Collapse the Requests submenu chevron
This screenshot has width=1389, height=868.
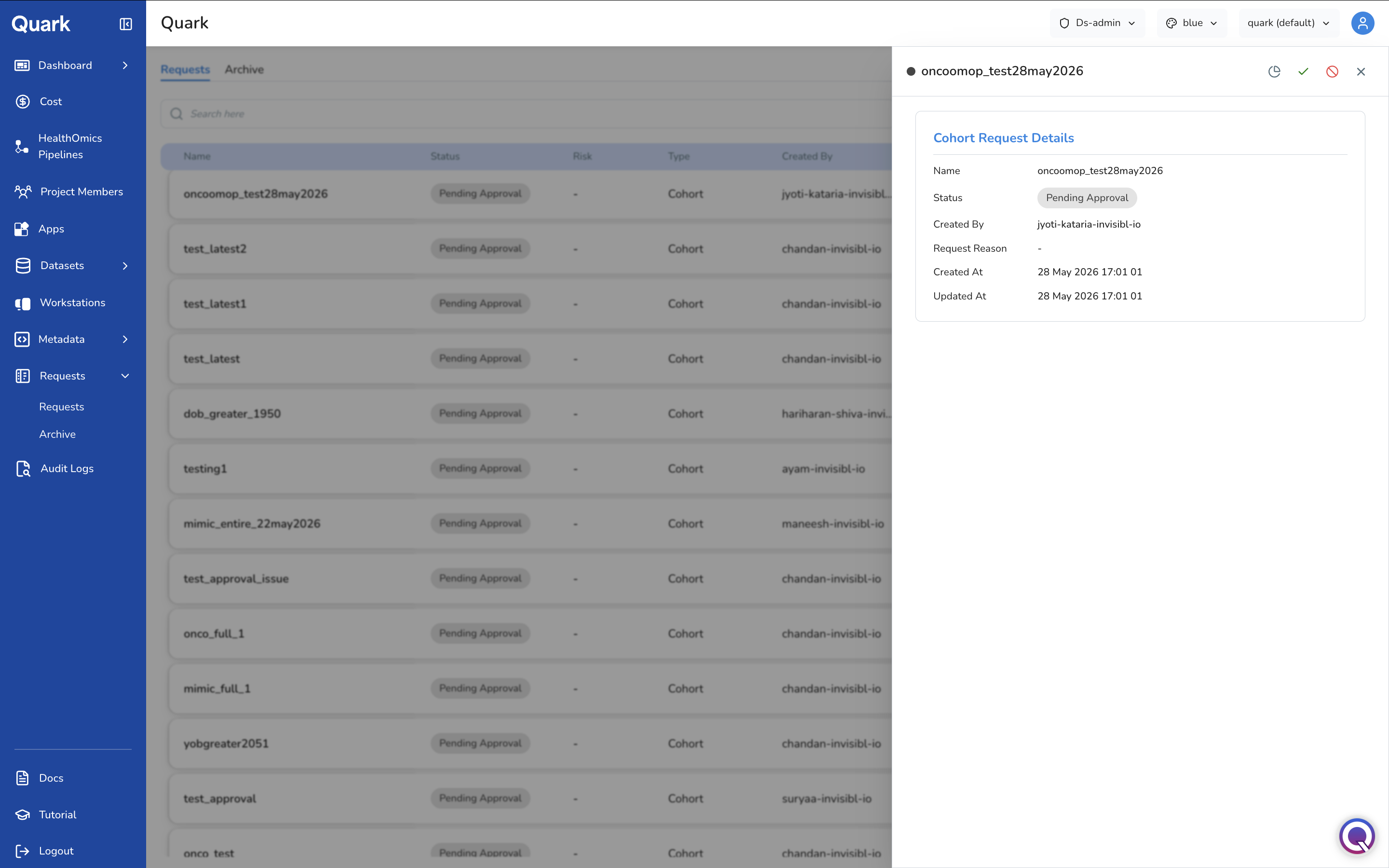coord(125,376)
